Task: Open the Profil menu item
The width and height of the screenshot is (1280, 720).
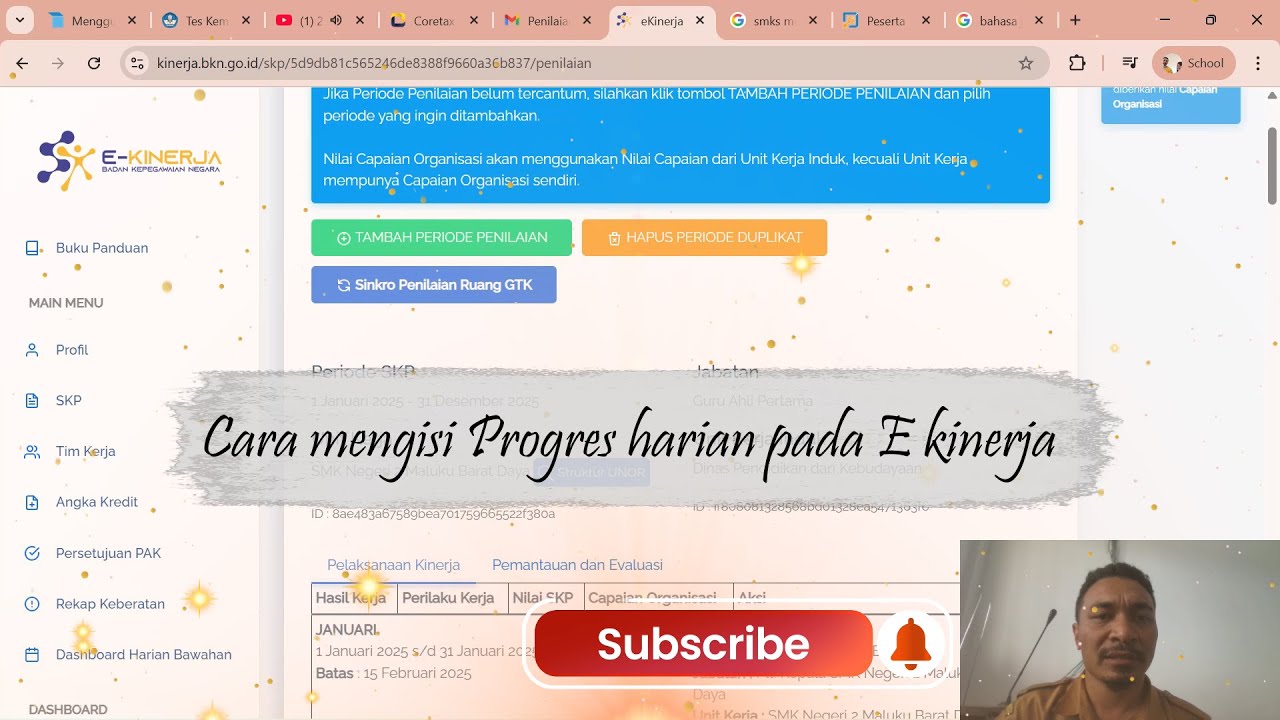Action: coord(72,350)
